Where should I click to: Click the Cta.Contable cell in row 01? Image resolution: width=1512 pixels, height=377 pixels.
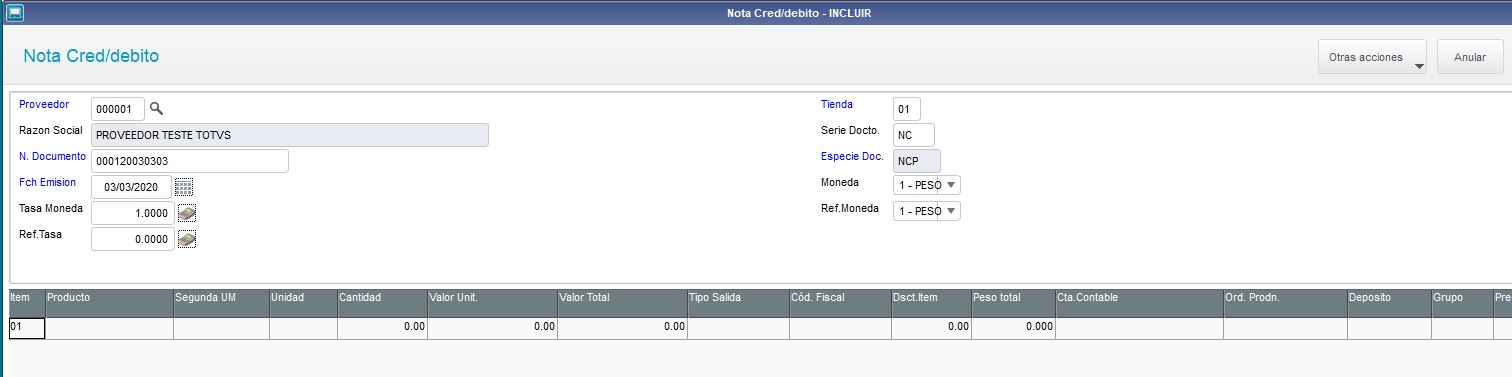point(1139,327)
